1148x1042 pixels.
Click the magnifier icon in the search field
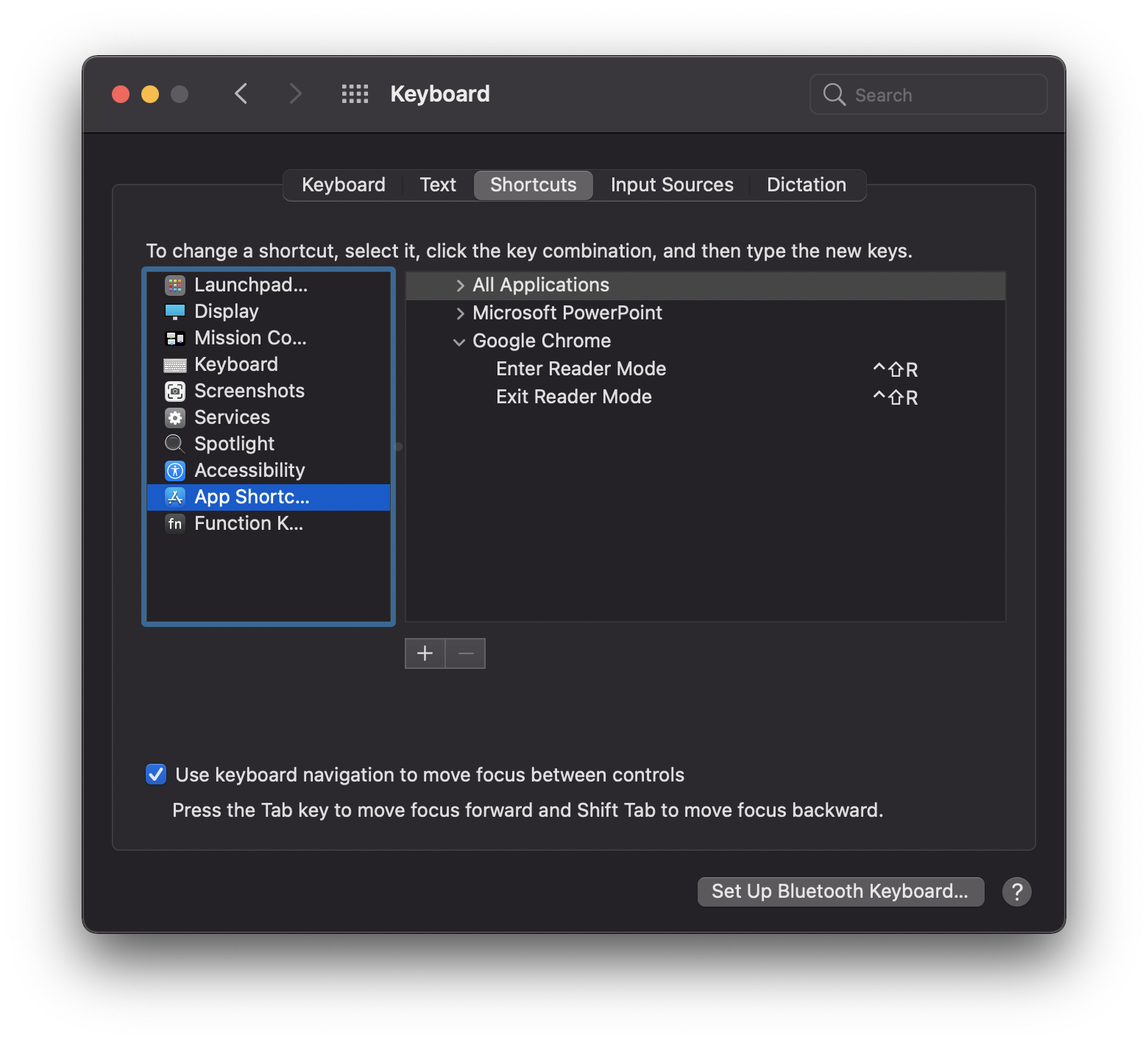tap(834, 94)
